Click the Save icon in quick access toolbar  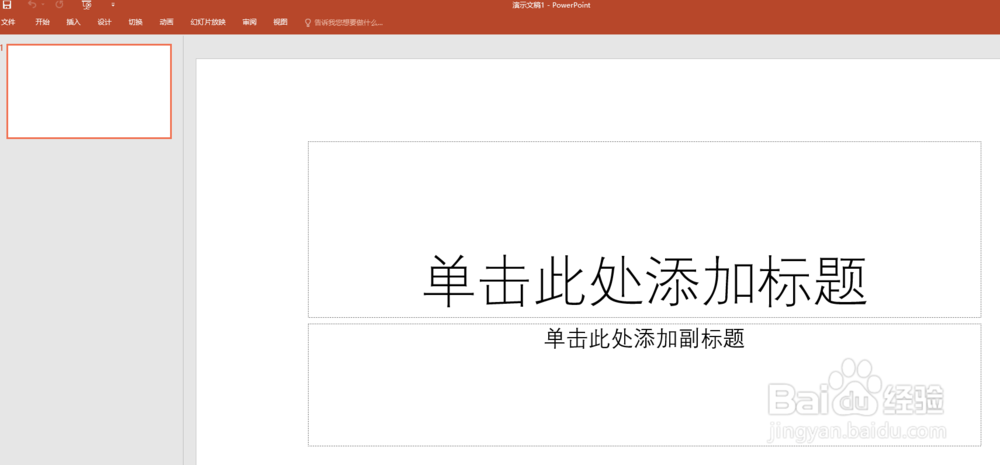coord(7,4)
